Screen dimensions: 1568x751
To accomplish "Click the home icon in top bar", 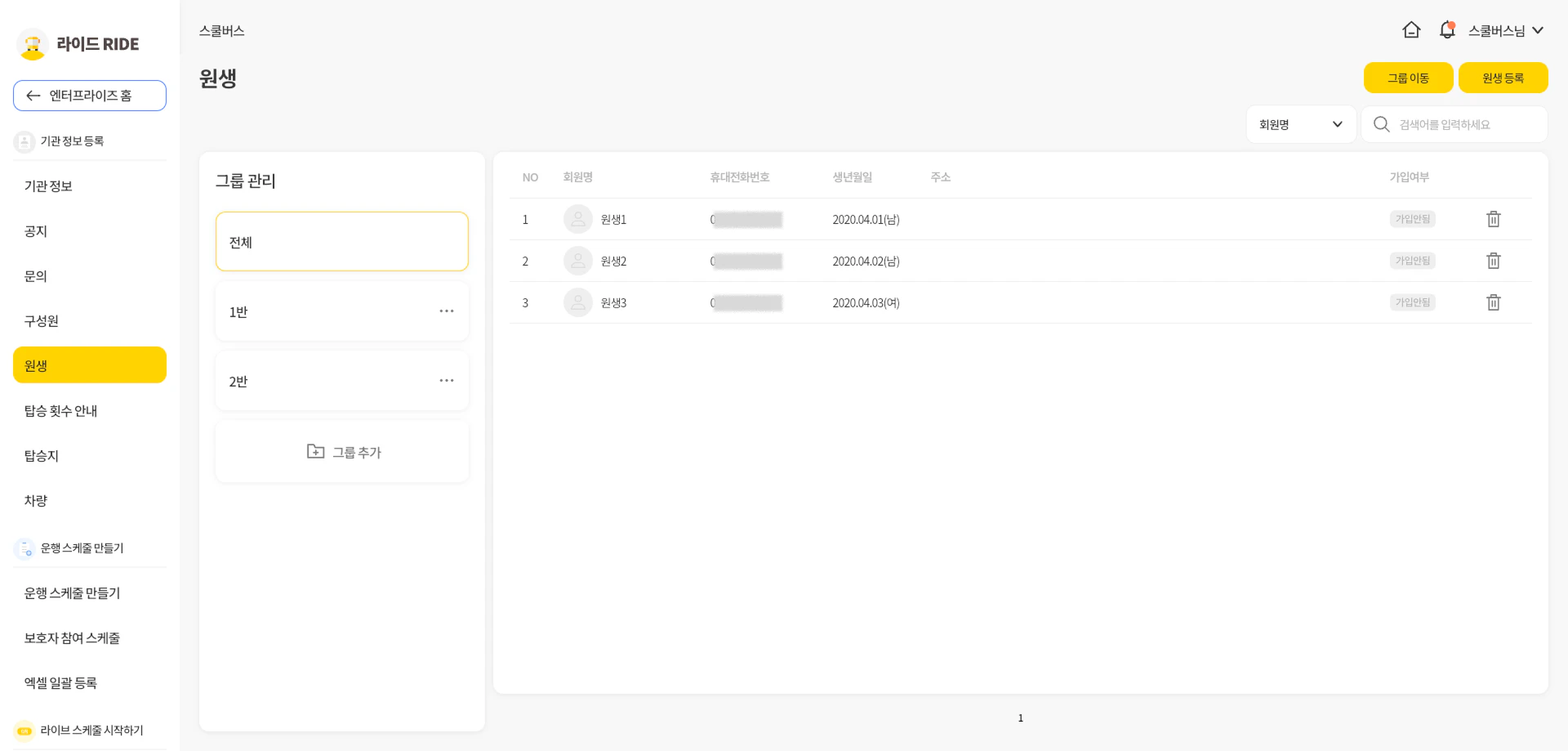I will pyautogui.click(x=1411, y=30).
